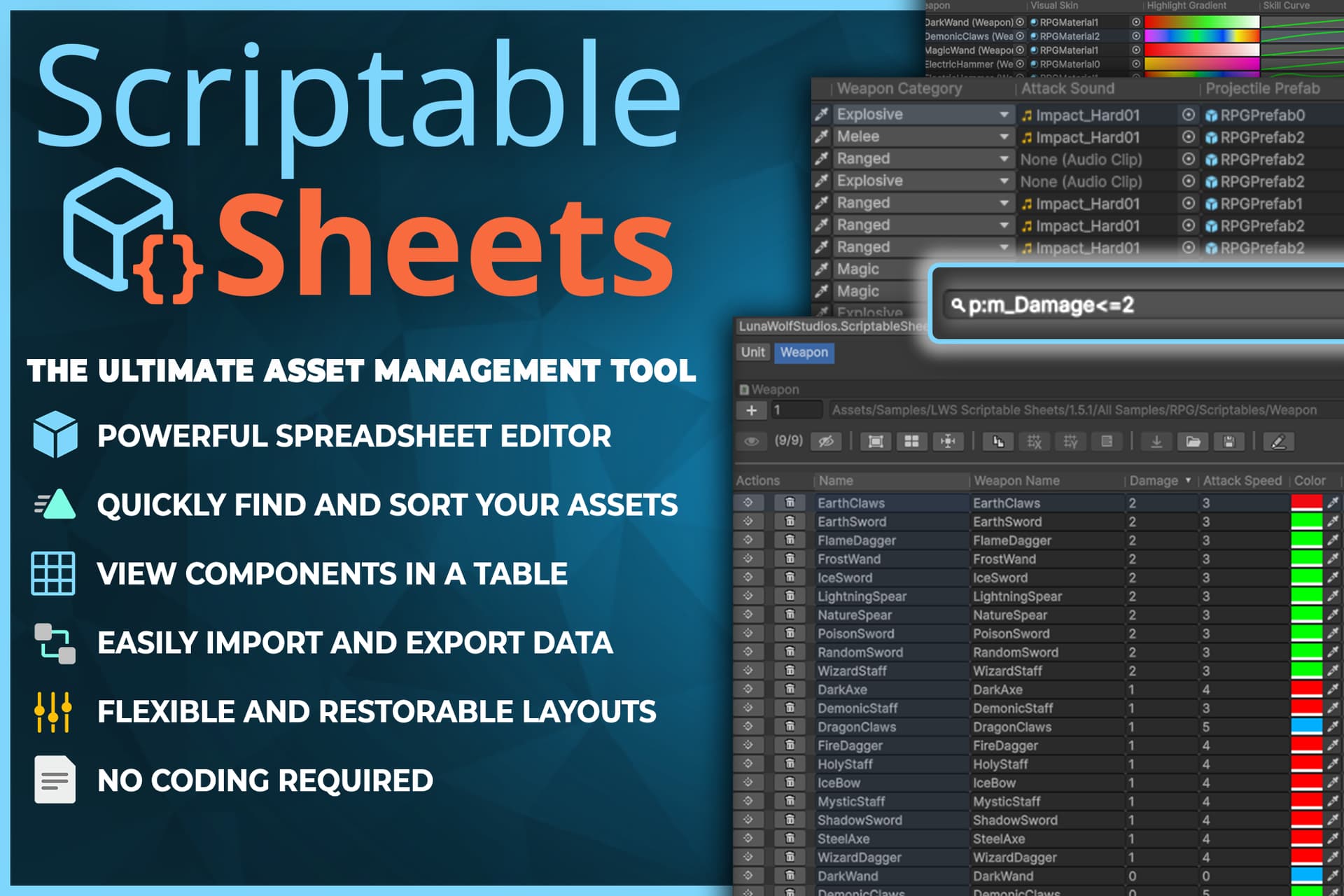Select the cursor selection icon in toolbar

point(998,442)
